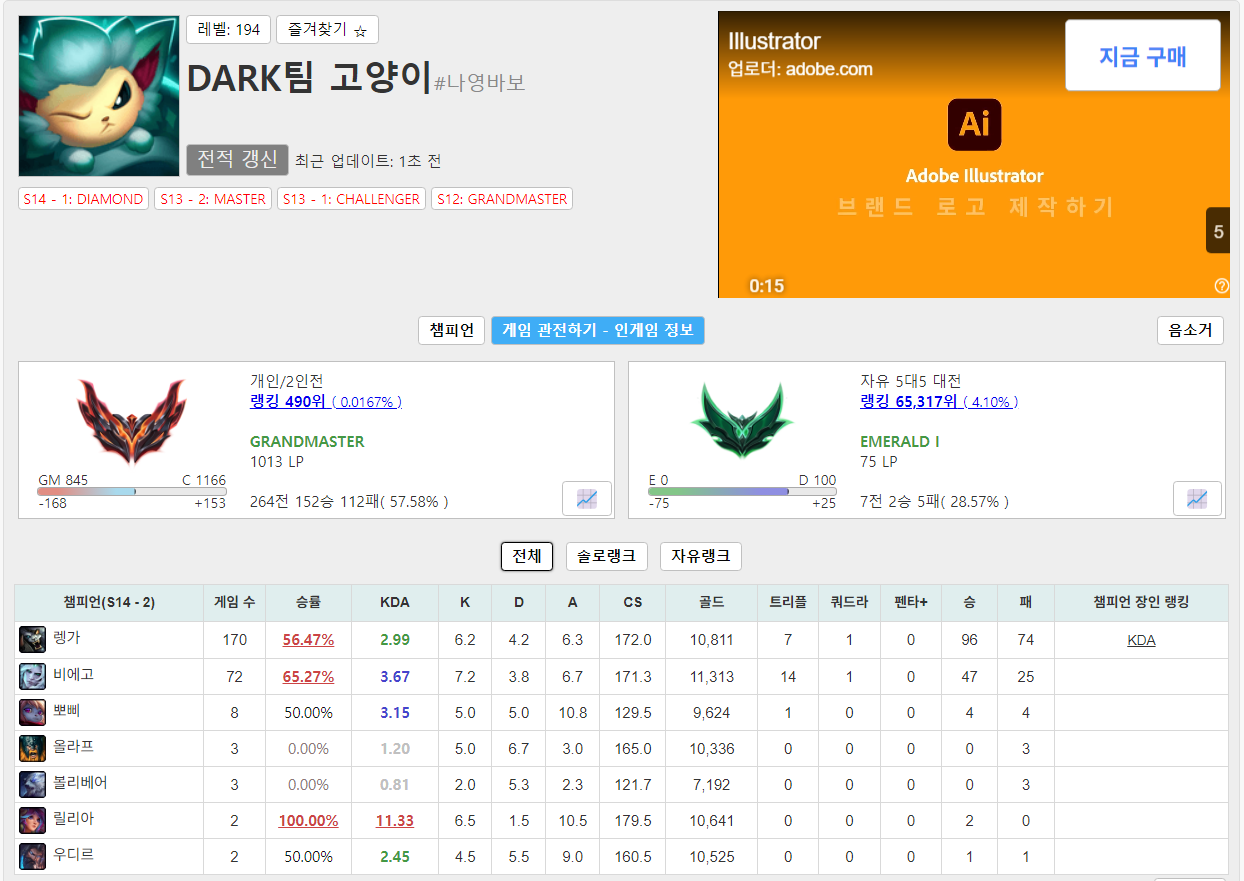Image resolution: width=1244 pixels, height=881 pixels.
Task: Click Rengar's KDA mastery ranking link
Action: tap(1141, 640)
